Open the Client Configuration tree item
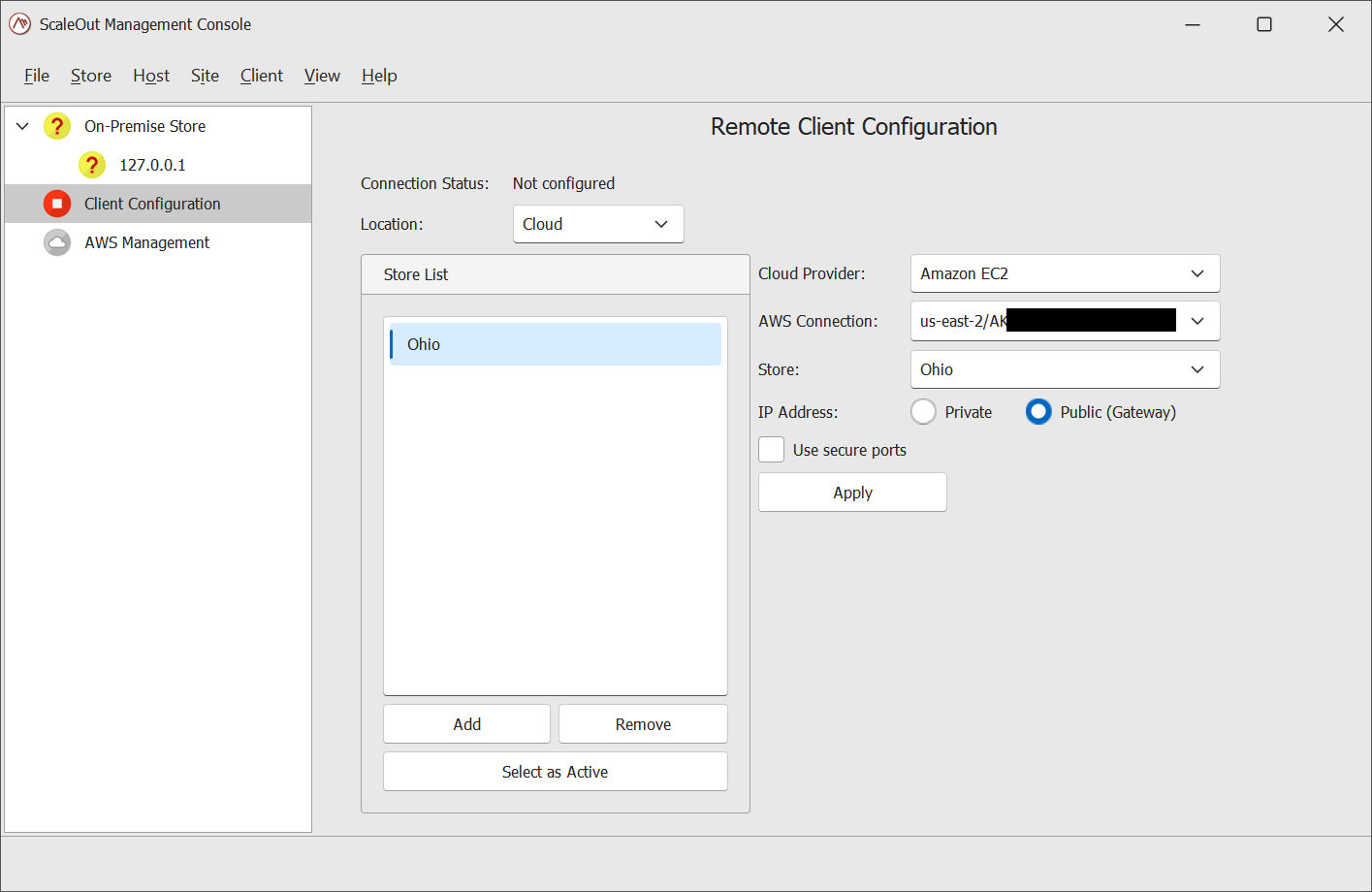The height and width of the screenshot is (892, 1372). (x=158, y=204)
